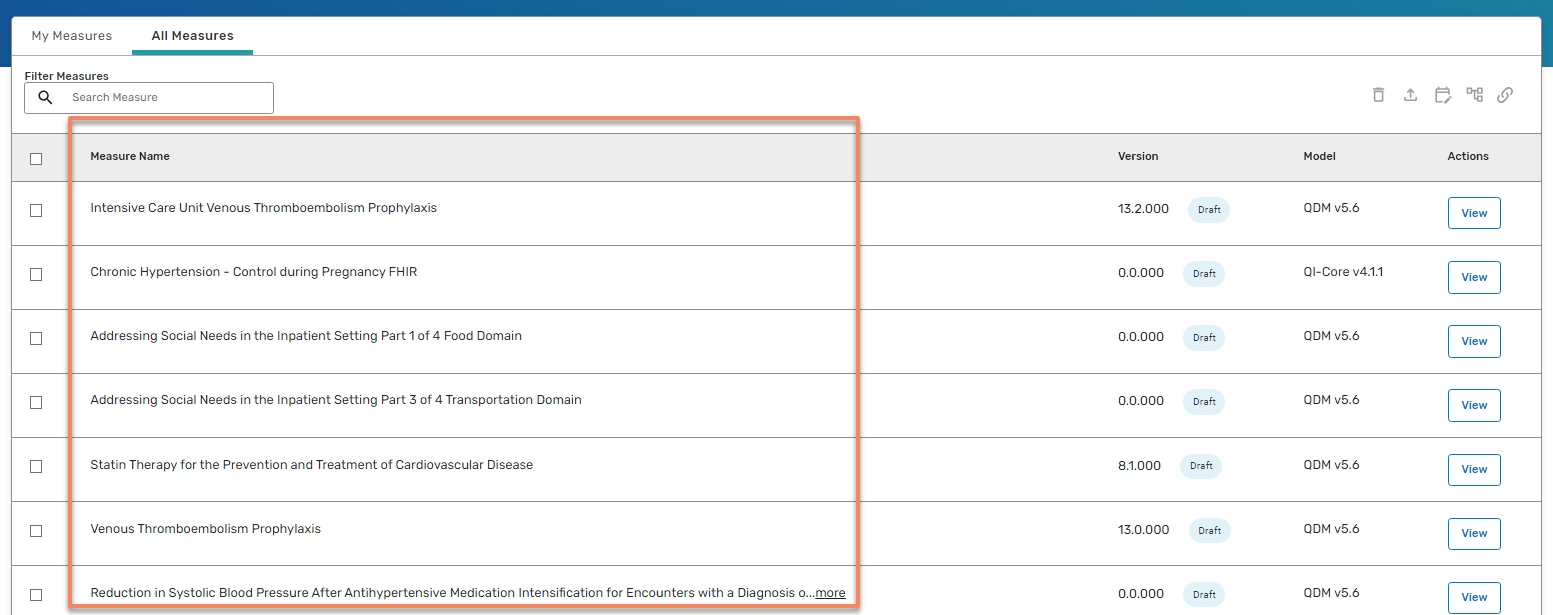1553x615 pixels.
Task: Click View on Statin Therapy row
Action: [x=1474, y=469]
